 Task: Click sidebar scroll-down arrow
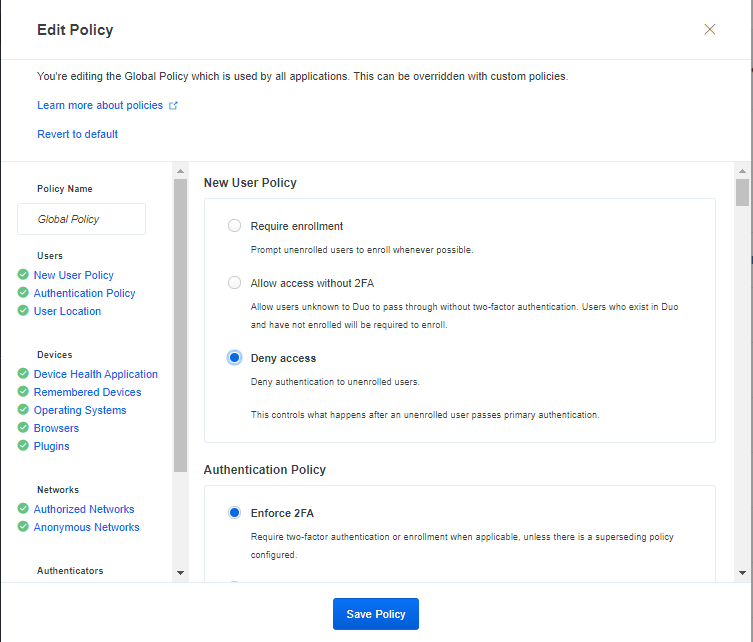pos(181,572)
